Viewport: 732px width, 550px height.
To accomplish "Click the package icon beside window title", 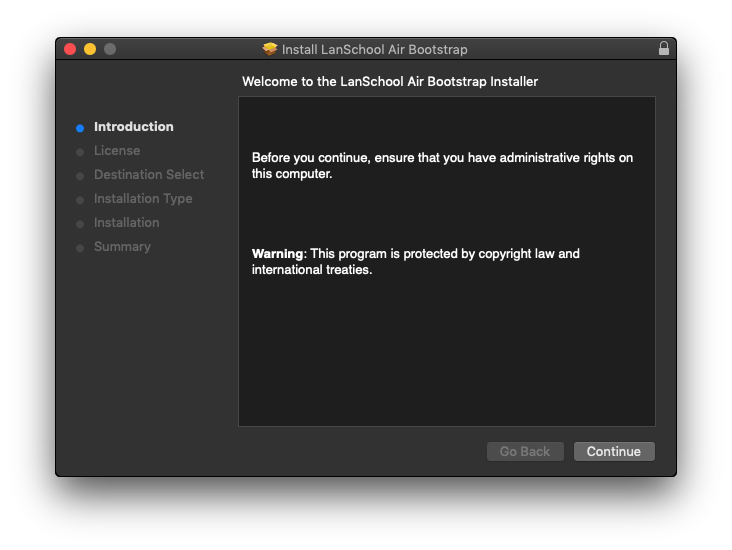I will [270, 49].
